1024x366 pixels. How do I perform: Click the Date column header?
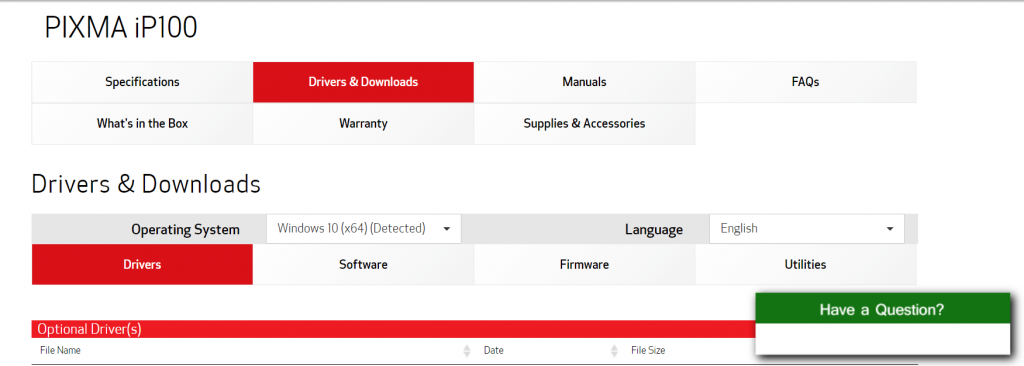(494, 351)
